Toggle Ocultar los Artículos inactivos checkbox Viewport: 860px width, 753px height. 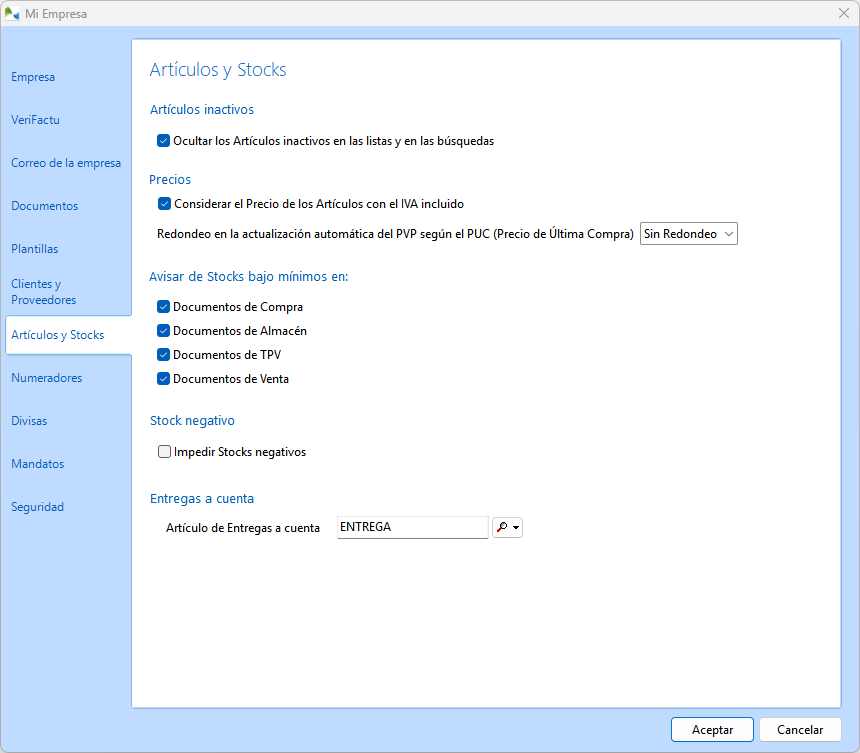(164, 141)
